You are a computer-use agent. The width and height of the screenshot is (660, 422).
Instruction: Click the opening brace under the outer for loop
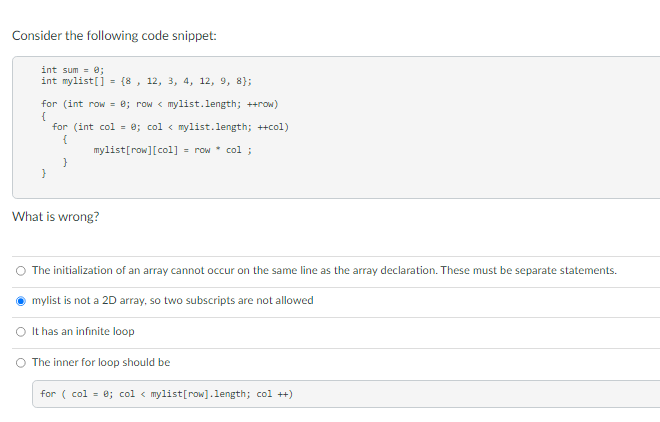coord(43,116)
